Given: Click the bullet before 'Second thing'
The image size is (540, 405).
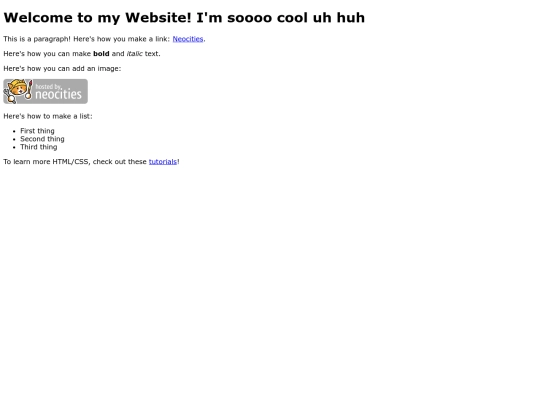Looking at the screenshot, I should point(14,139).
